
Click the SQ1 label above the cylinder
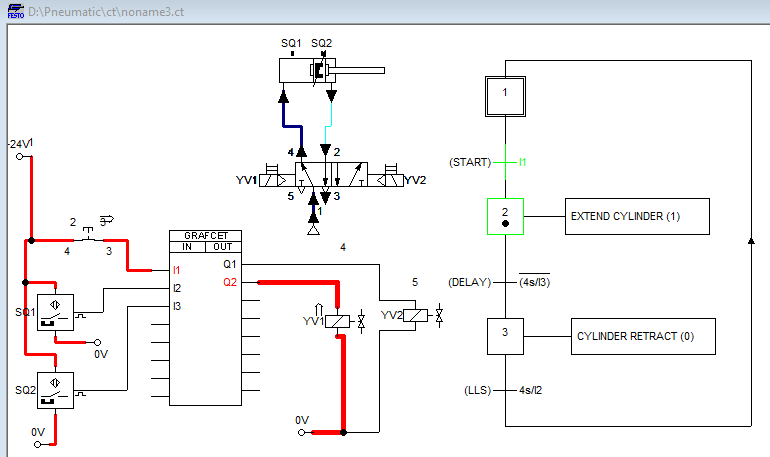[x=291, y=43]
